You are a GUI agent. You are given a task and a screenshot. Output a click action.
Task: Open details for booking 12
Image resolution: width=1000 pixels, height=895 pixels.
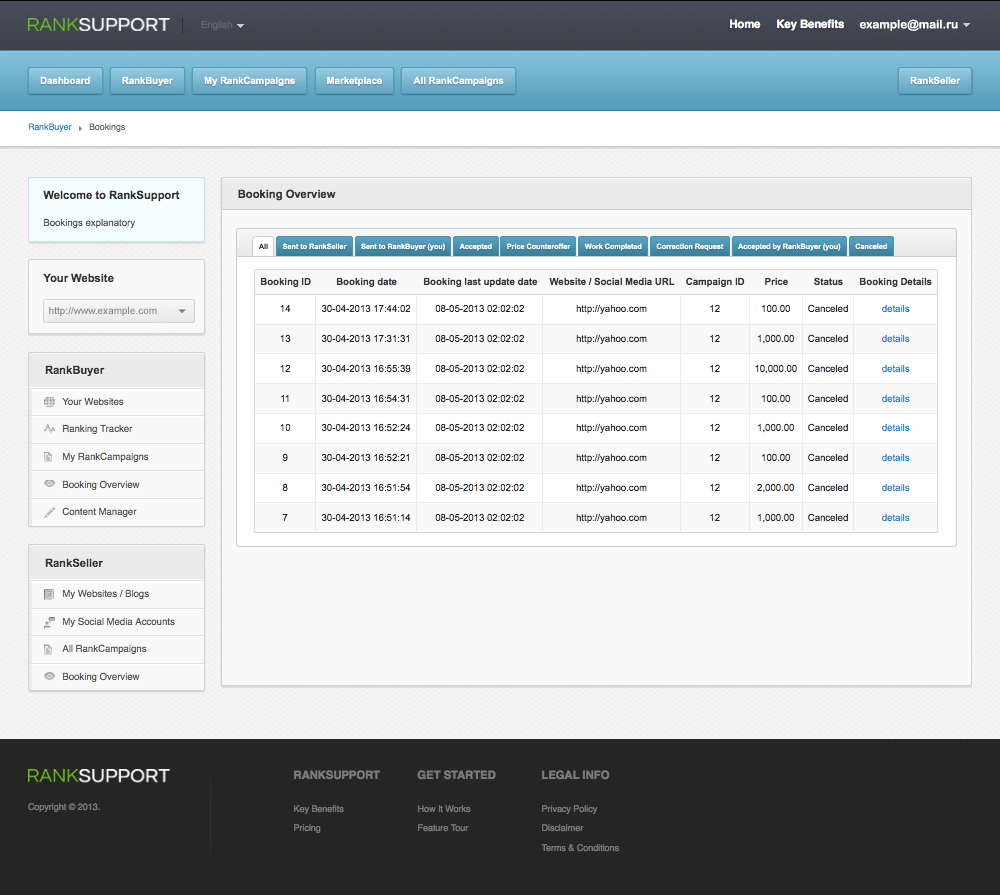895,369
